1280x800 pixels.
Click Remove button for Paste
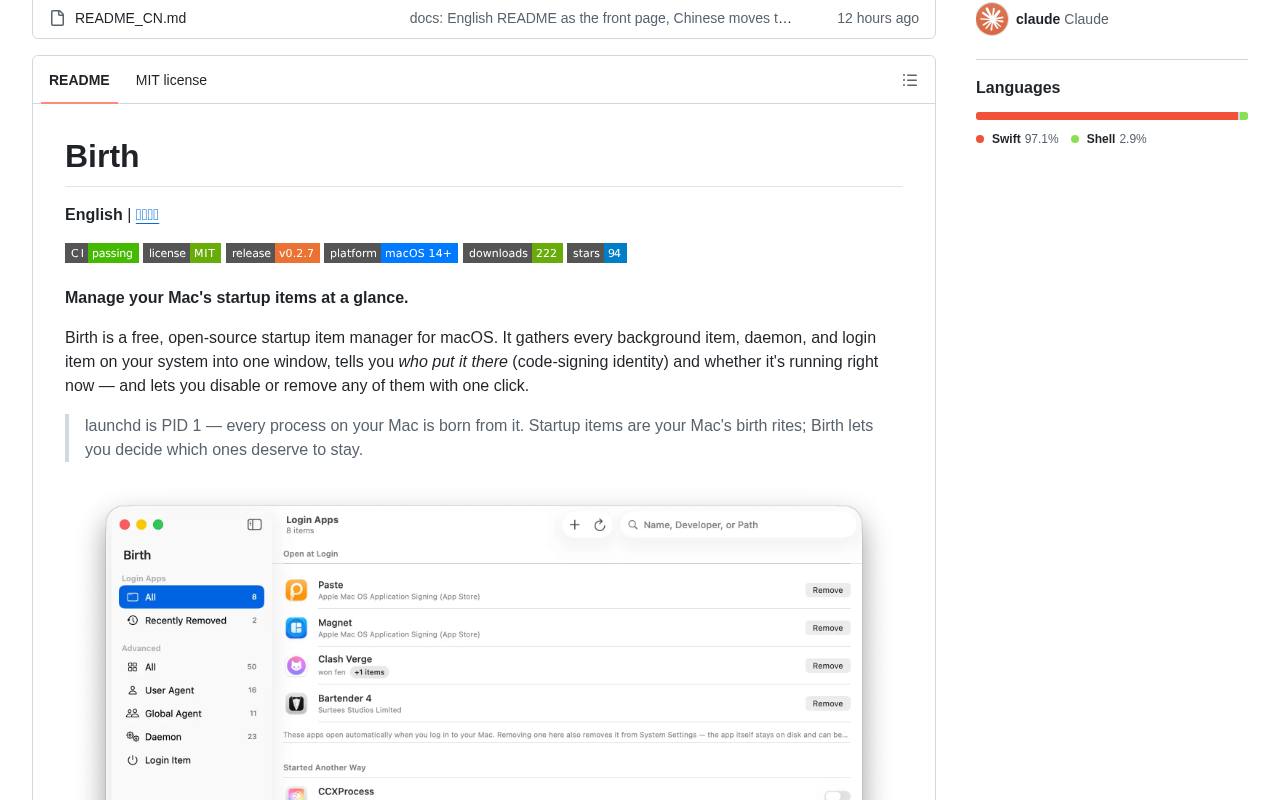(828, 590)
